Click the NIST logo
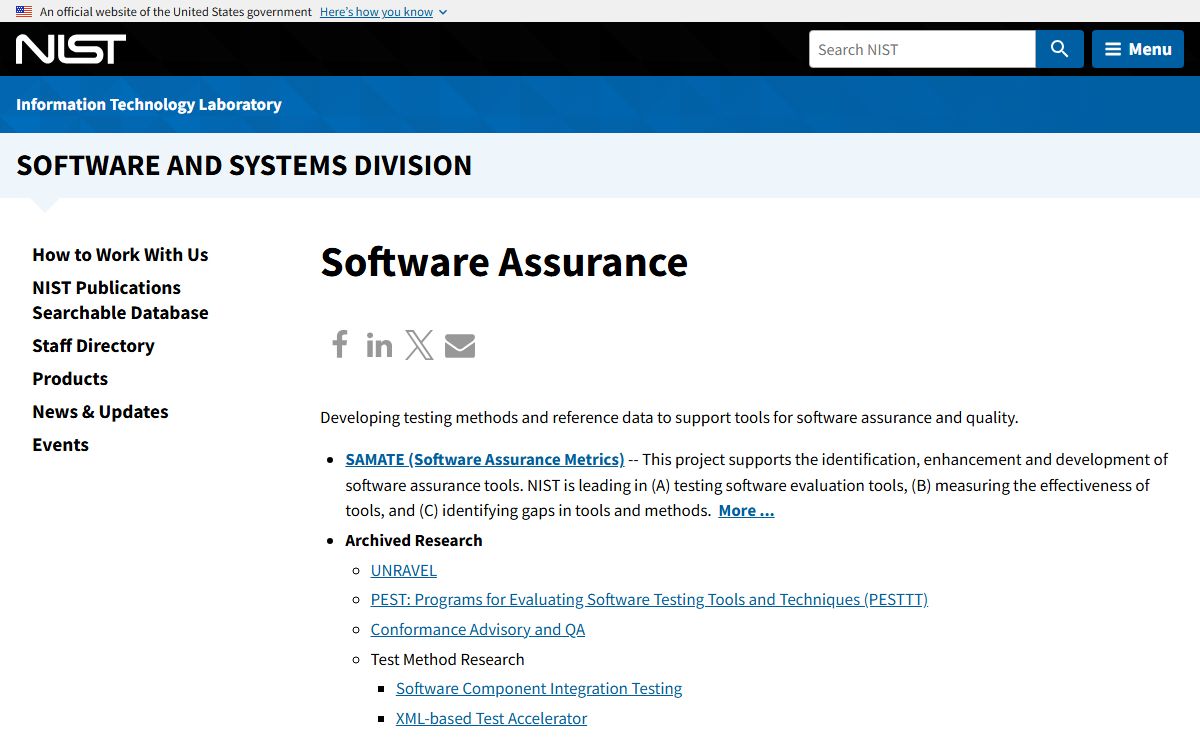Screen dimensions: 1200x740 tap(71, 49)
